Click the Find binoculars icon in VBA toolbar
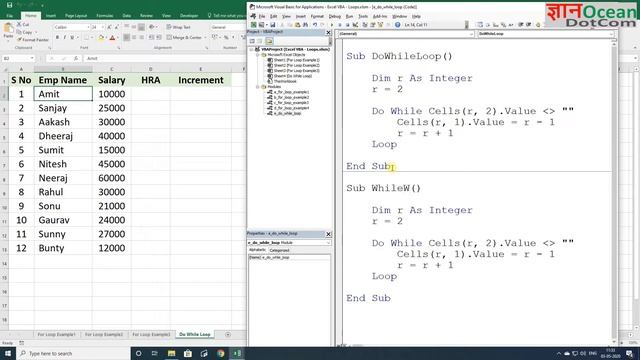Screen dimensions: 640x360 tap(306, 25)
